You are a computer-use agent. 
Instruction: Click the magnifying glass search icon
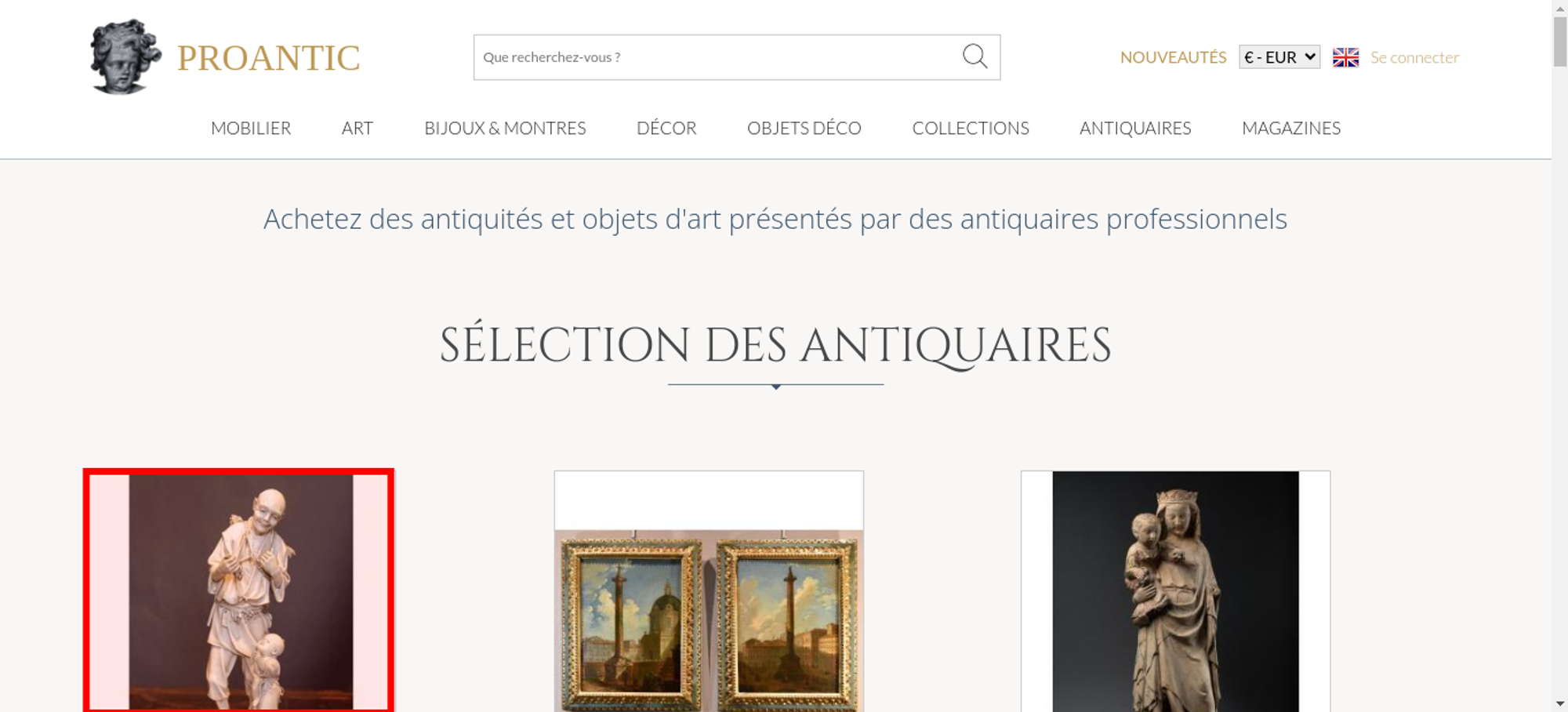(x=975, y=56)
